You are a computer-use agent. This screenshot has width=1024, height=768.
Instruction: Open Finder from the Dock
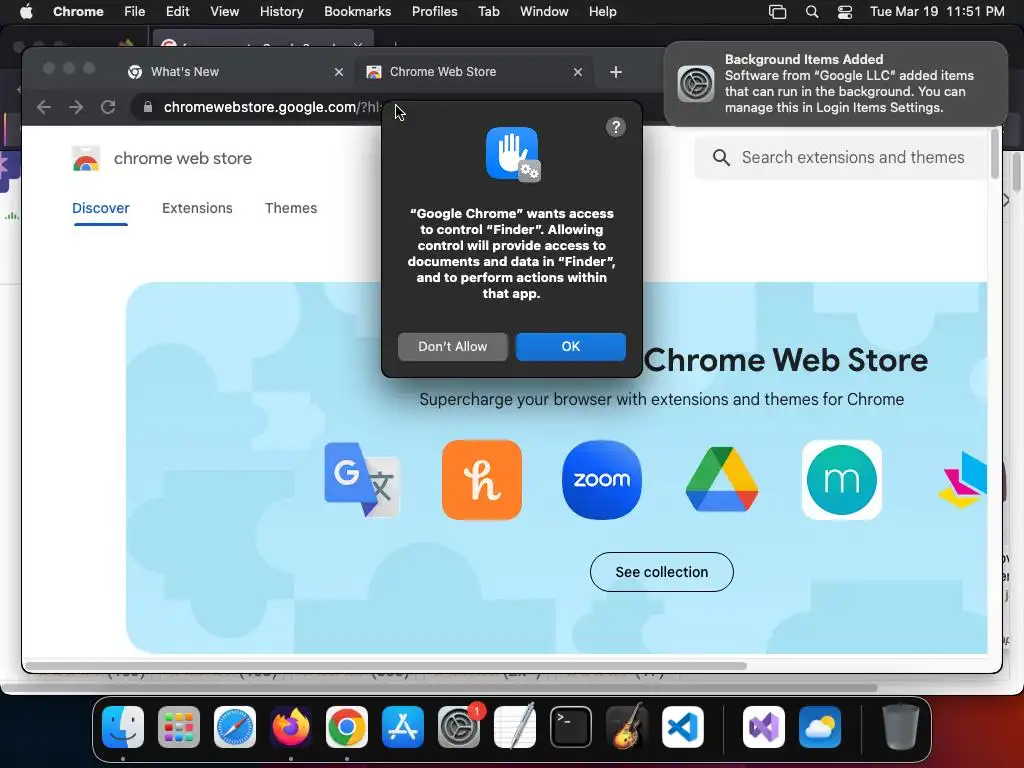123,727
